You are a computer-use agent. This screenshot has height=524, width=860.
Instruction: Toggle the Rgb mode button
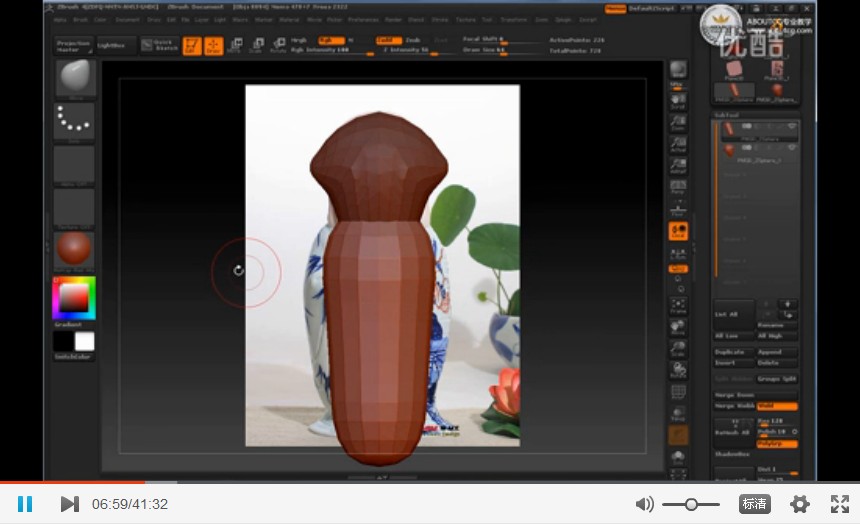pos(331,40)
